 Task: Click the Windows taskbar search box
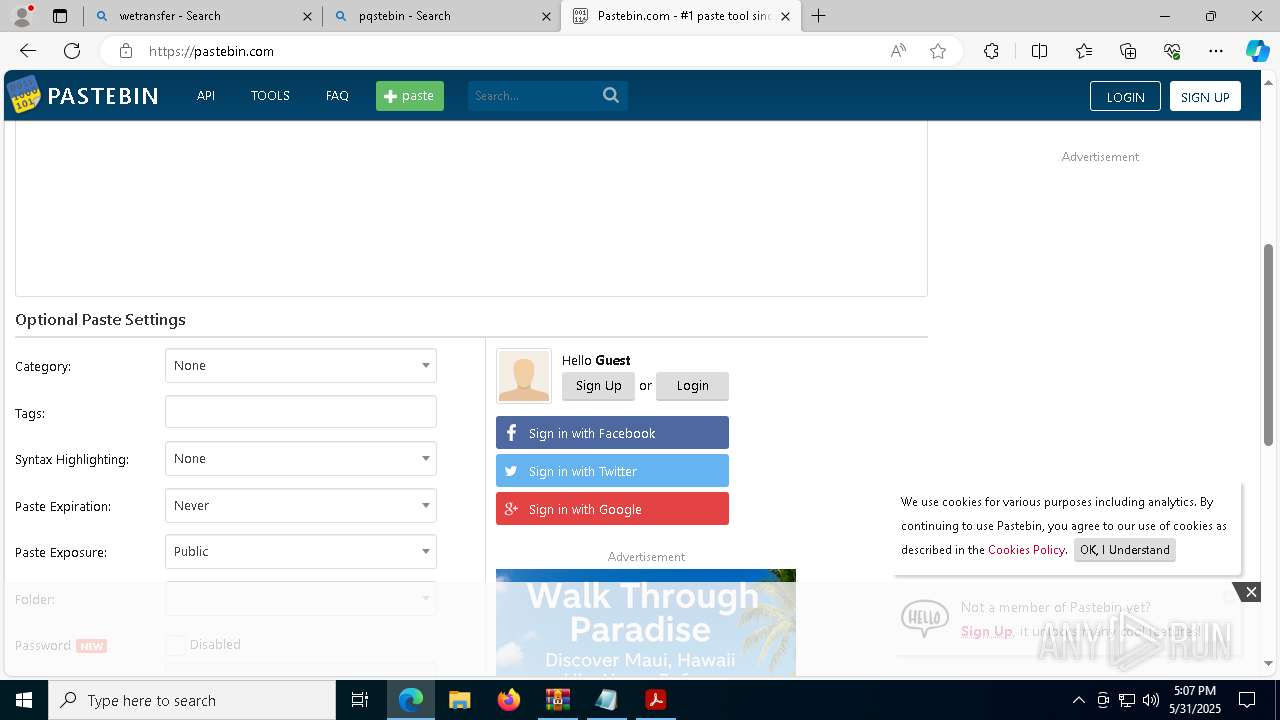192,700
